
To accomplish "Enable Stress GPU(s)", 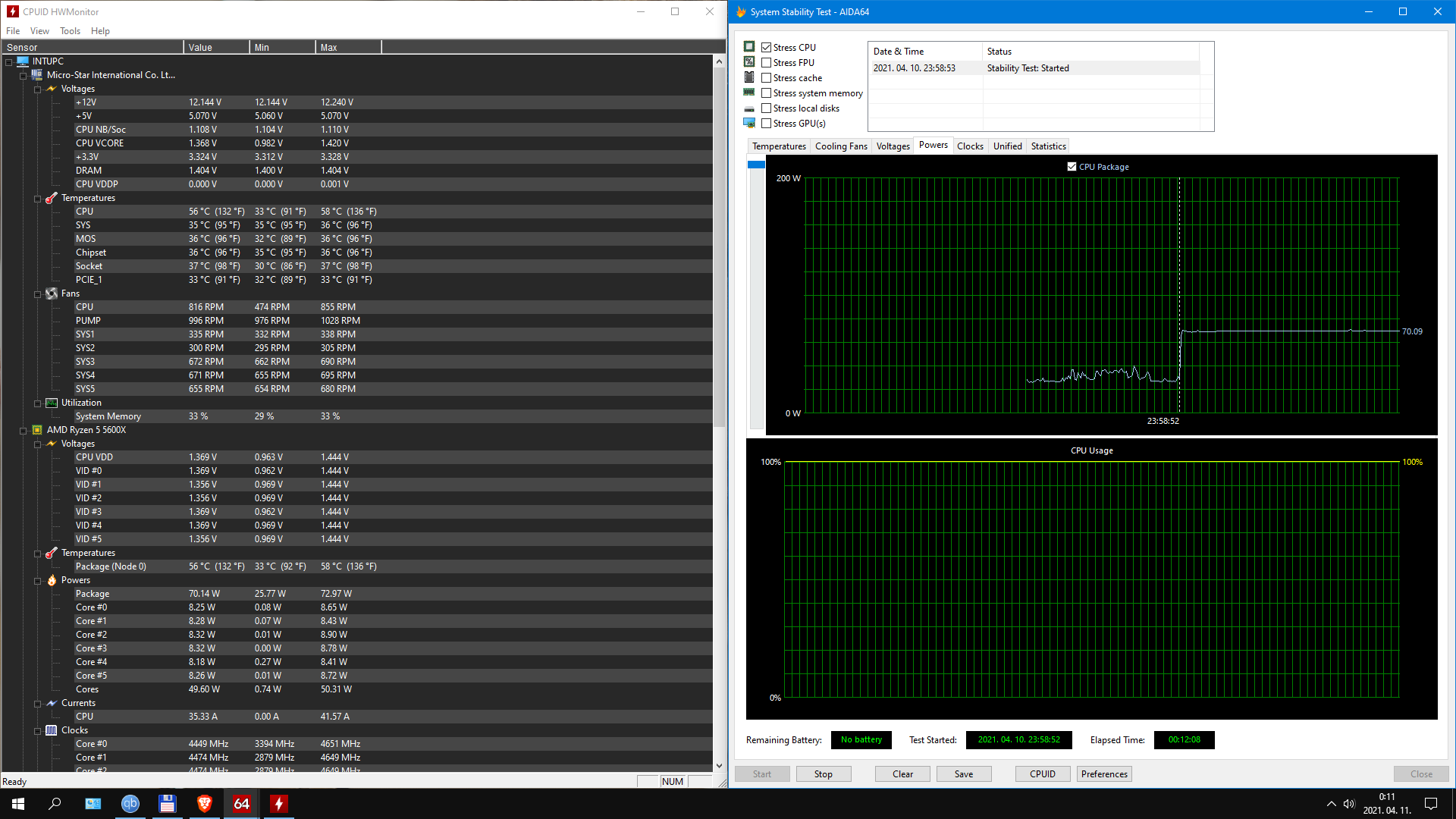I will pyautogui.click(x=767, y=124).
